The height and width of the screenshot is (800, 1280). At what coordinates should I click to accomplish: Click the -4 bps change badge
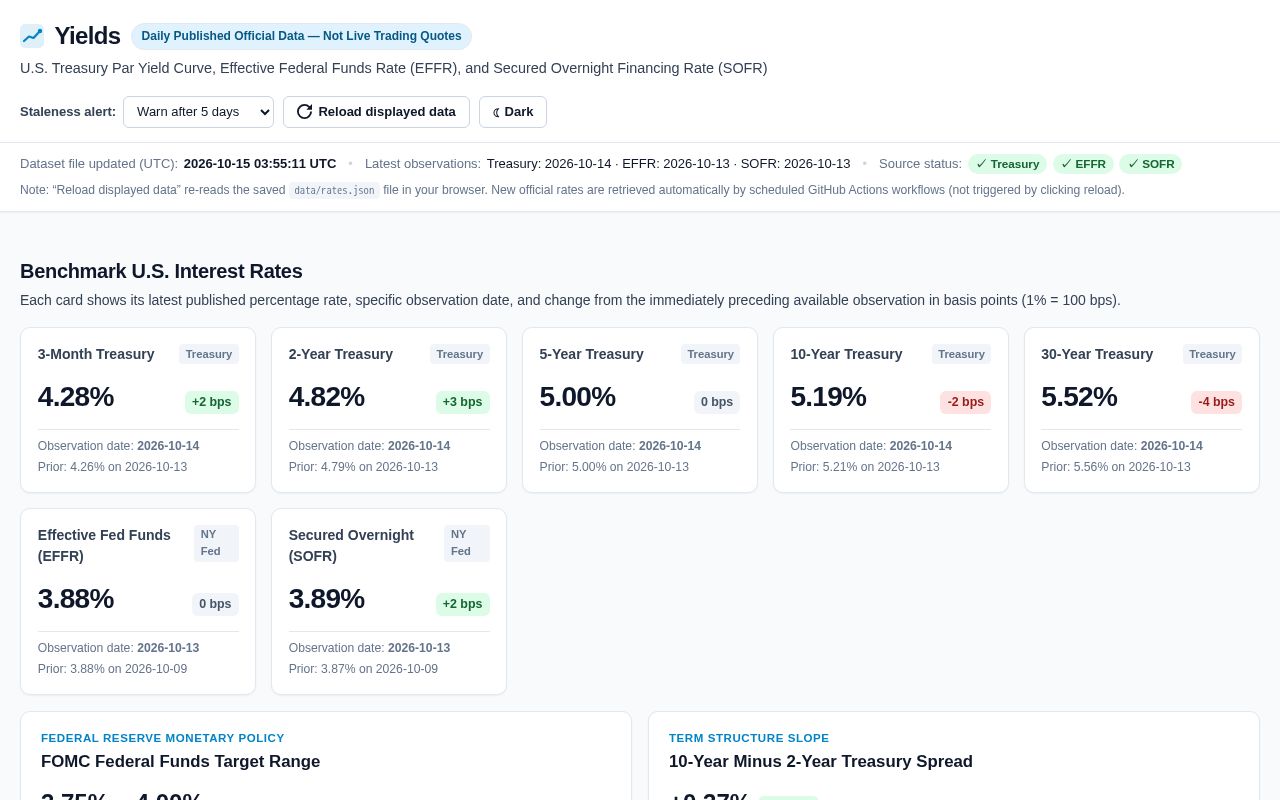coord(1217,402)
